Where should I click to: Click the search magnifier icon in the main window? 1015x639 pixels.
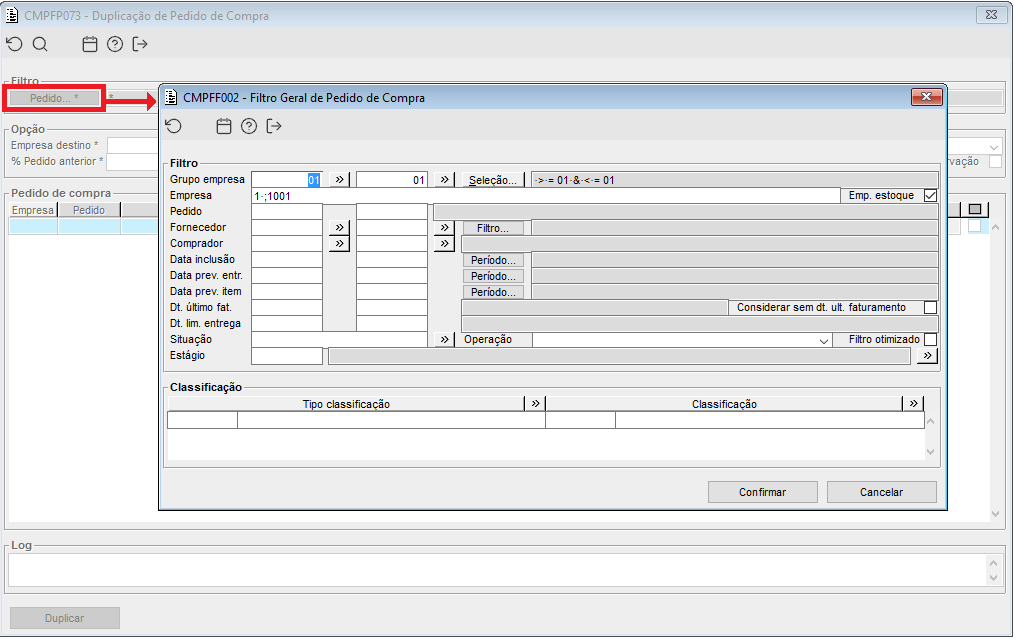tap(40, 44)
